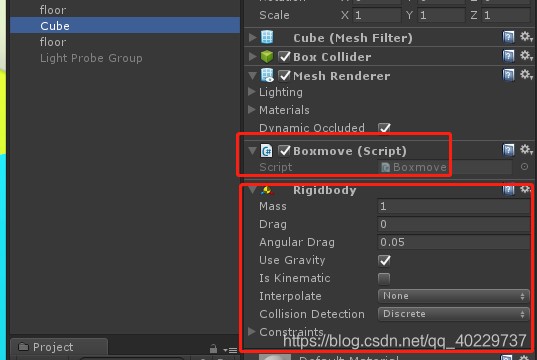Click the Cube (Mesh Filter) title text
This screenshot has width=537, height=360.
point(353,38)
